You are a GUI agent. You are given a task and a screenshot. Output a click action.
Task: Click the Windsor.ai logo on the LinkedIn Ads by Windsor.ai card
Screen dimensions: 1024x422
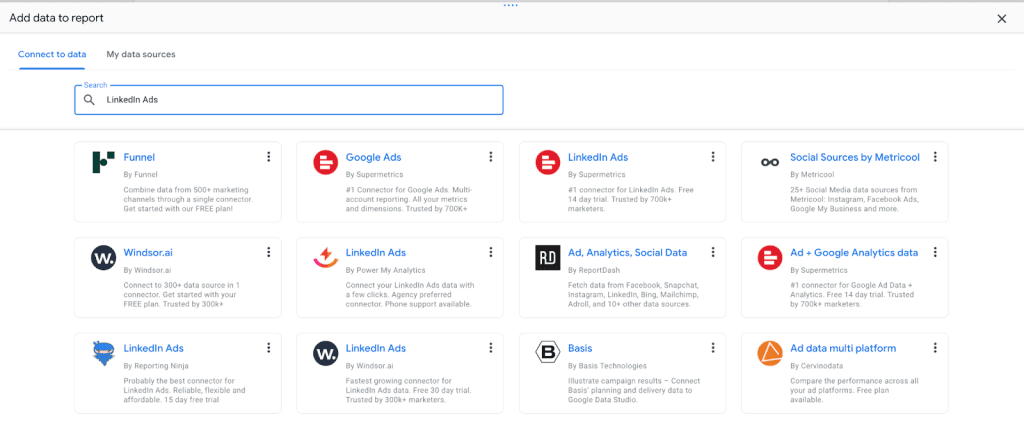point(325,353)
